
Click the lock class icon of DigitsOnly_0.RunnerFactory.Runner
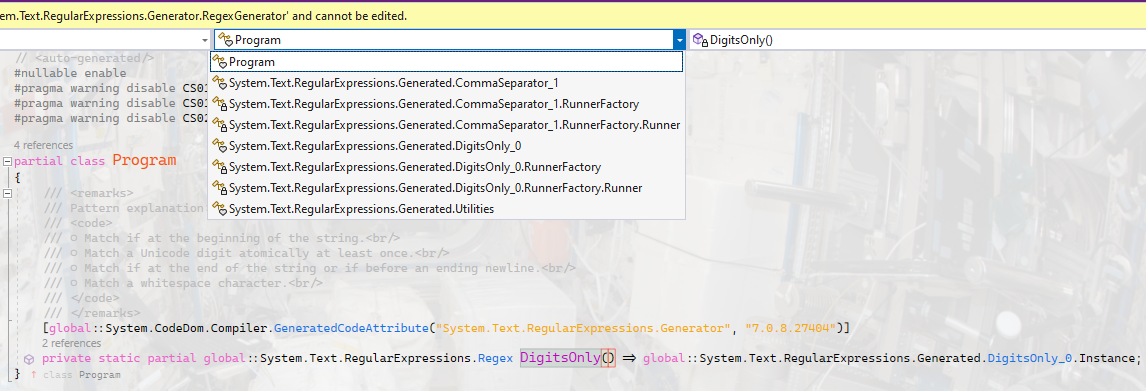click(x=219, y=188)
